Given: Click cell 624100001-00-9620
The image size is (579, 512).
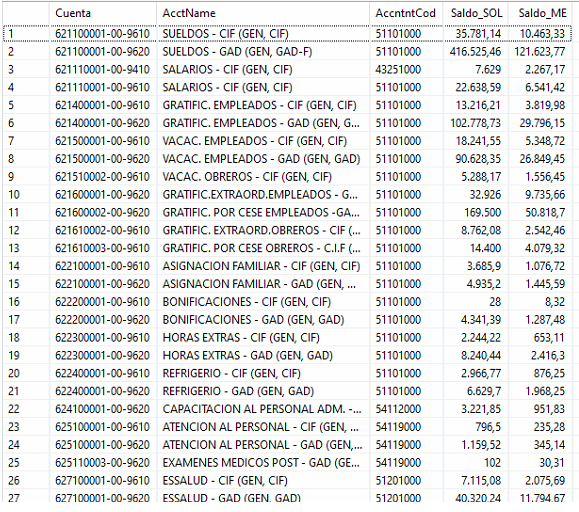Looking at the screenshot, I should pos(103,409).
